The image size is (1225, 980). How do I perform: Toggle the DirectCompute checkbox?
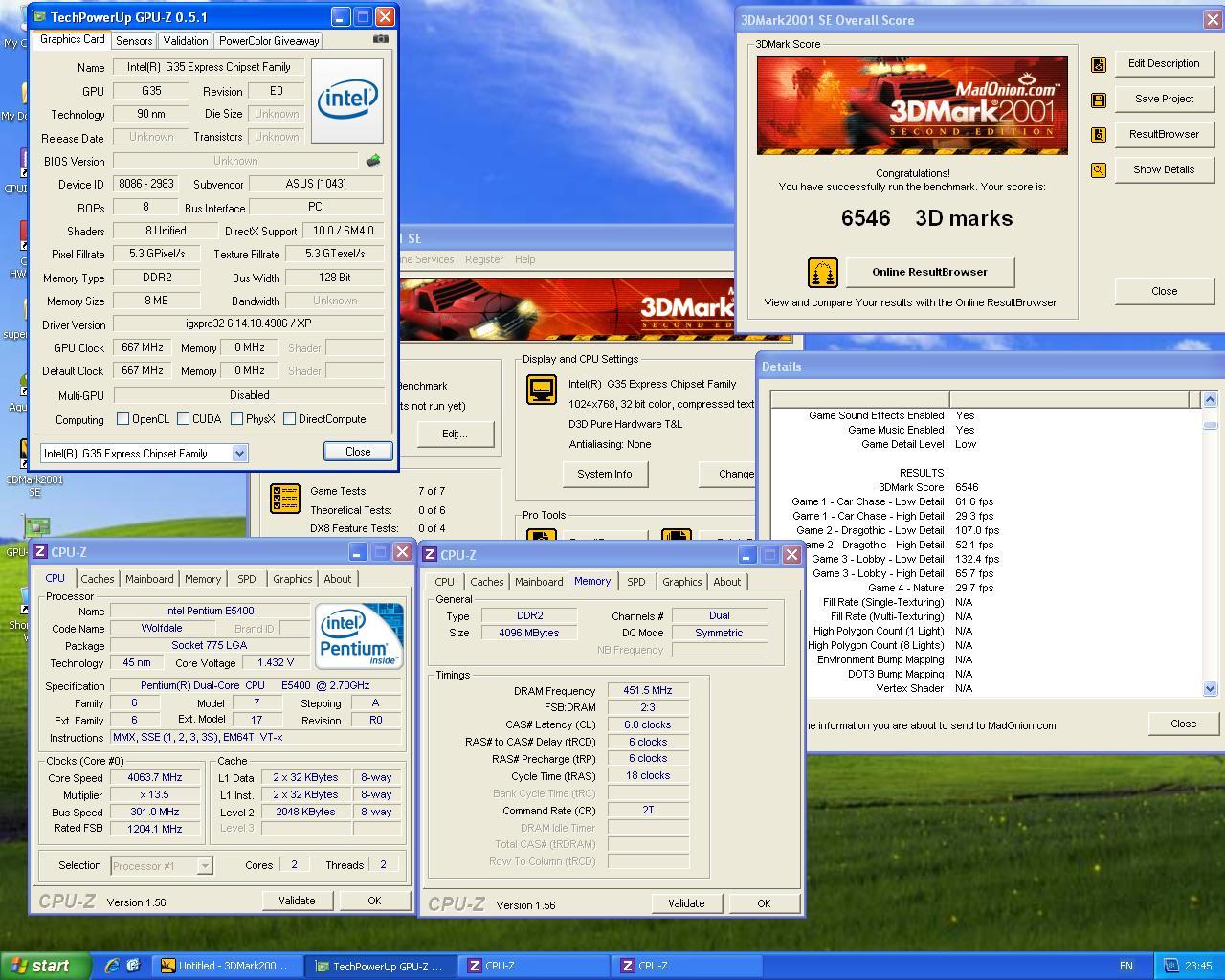(289, 419)
